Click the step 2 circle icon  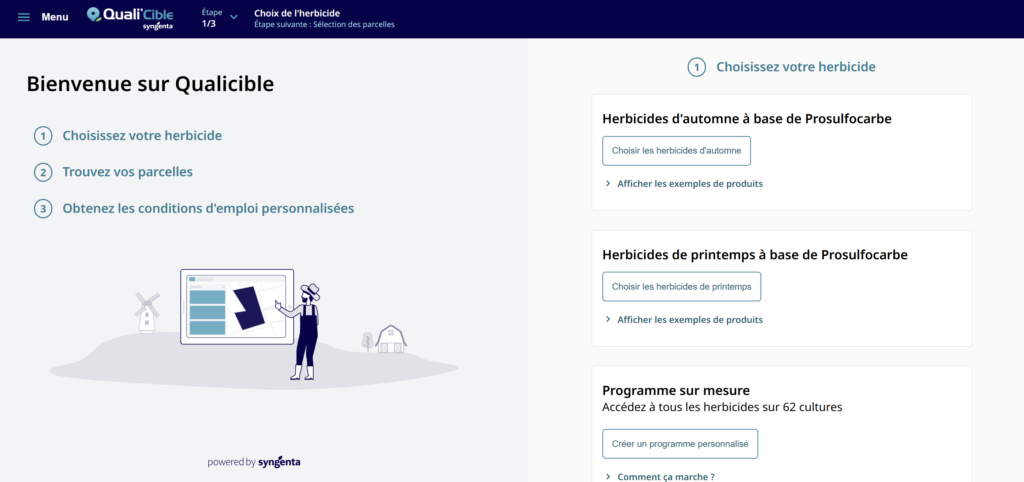tap(43, 173)
